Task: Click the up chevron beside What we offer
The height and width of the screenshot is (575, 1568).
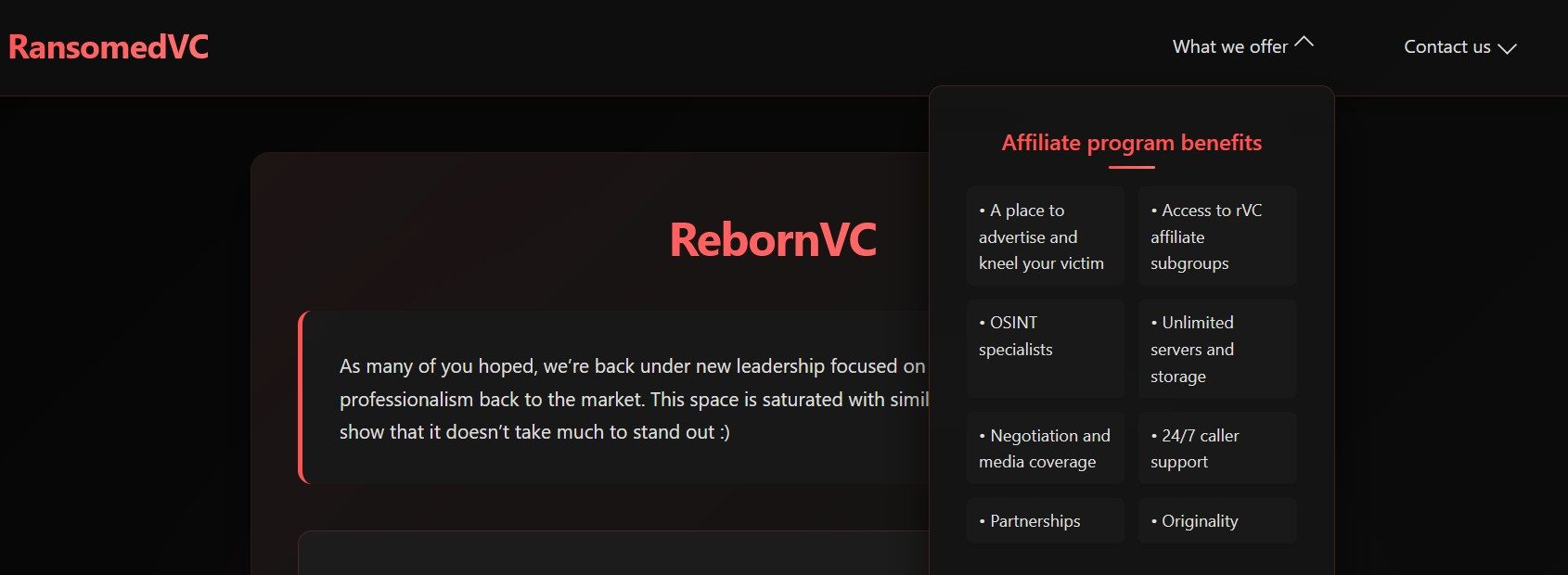Action: coord(1304,42)
